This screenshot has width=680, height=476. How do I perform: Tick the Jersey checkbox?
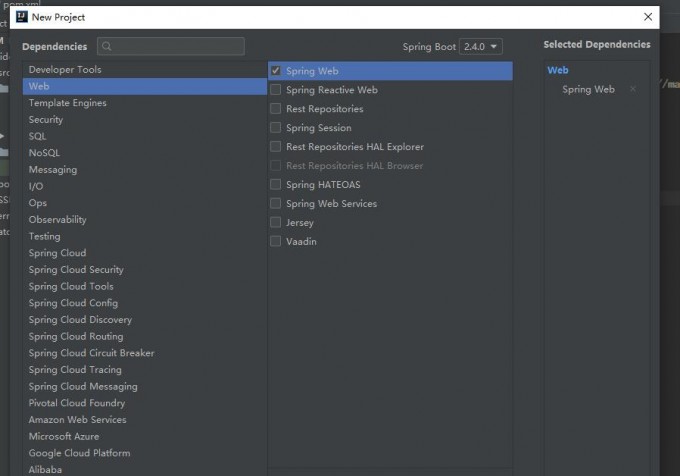[275, 222]
